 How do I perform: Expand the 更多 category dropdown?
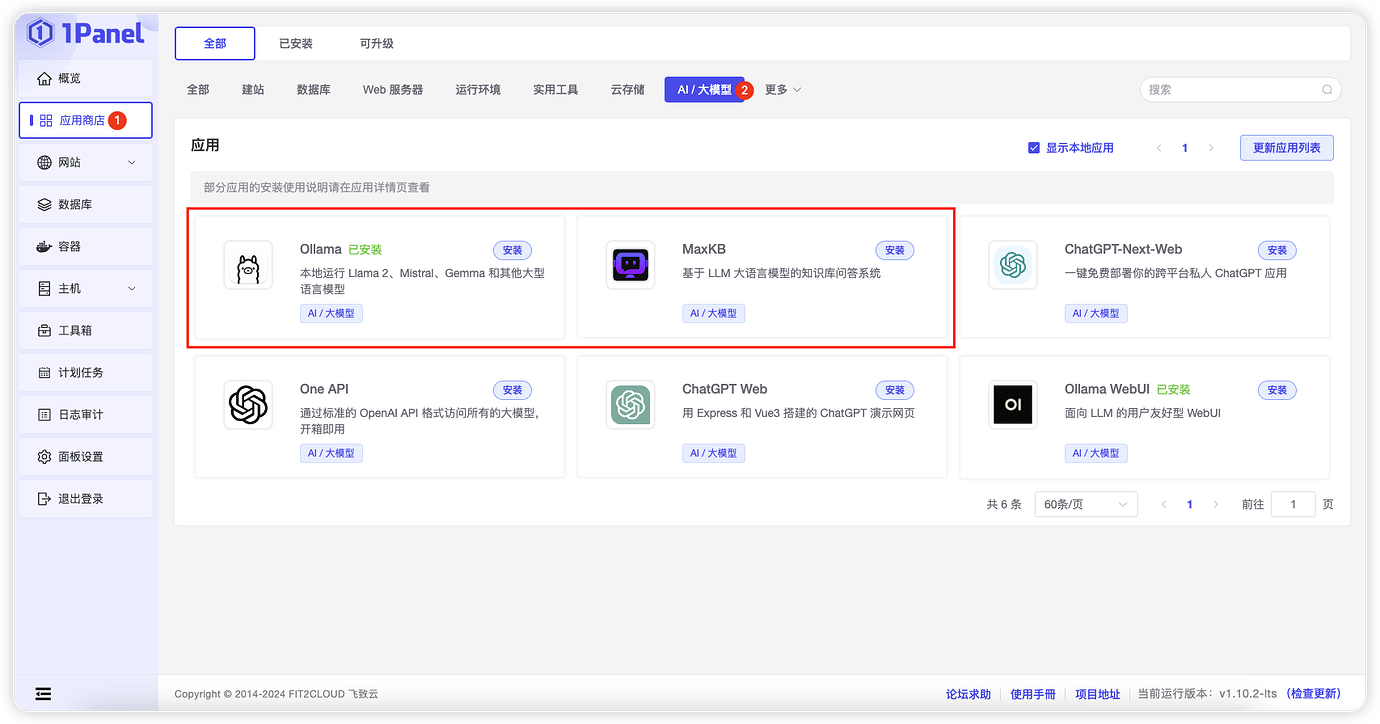(x=782, y=89)
